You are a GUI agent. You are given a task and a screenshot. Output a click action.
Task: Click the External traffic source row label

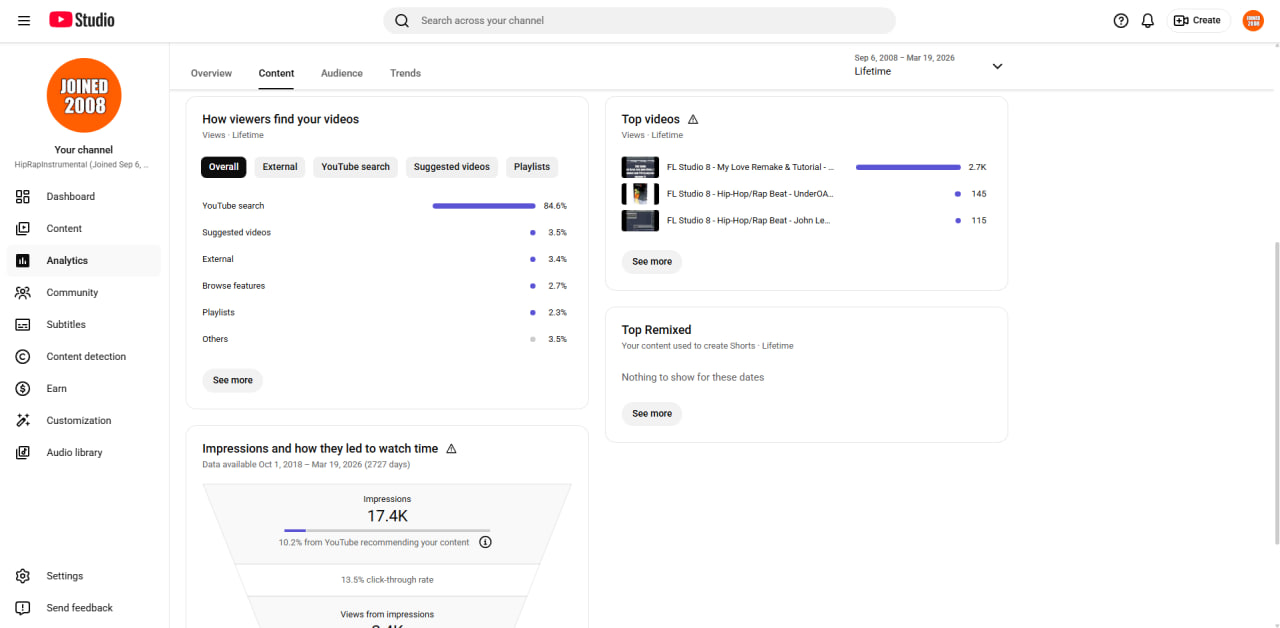click(218, 259)
